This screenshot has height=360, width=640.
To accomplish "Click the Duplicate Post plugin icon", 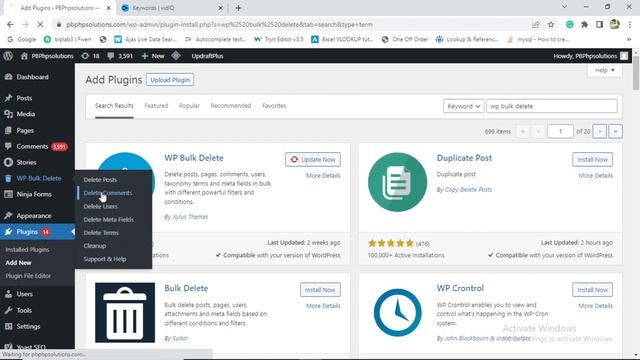I will [398, 182].
